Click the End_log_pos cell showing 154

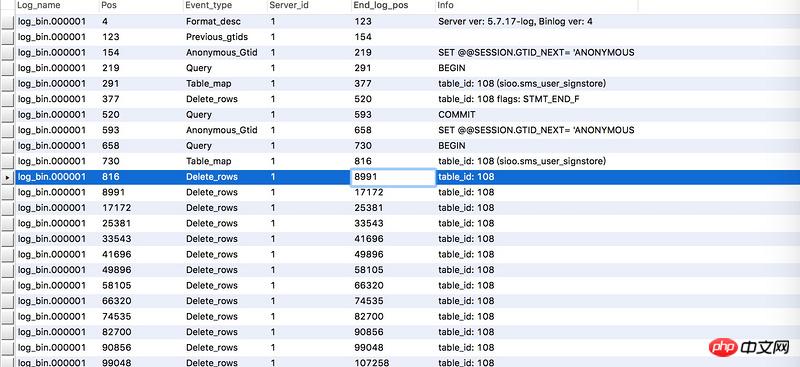click(x=393, y=37)
